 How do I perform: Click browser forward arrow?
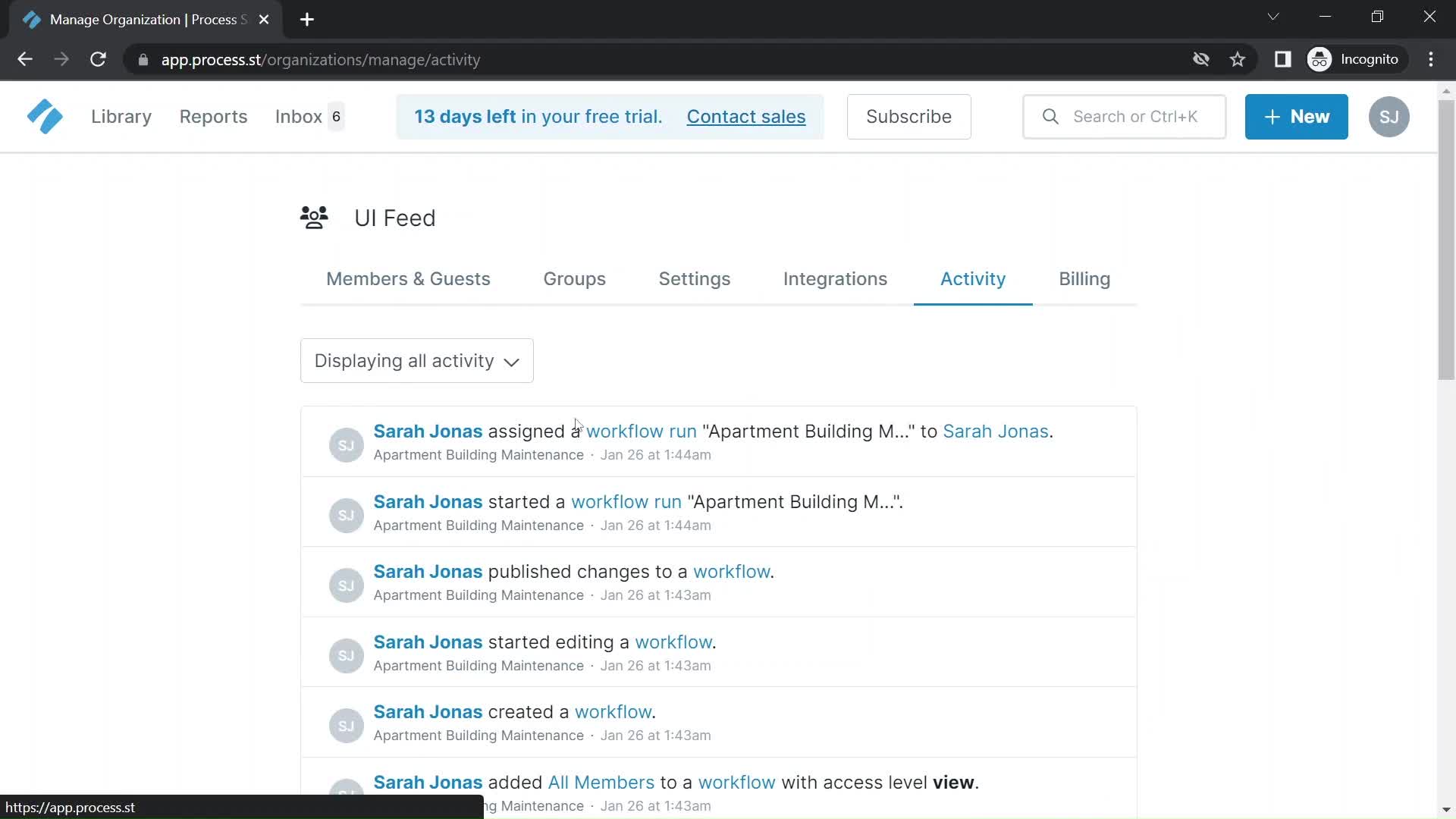coord(61,59)
